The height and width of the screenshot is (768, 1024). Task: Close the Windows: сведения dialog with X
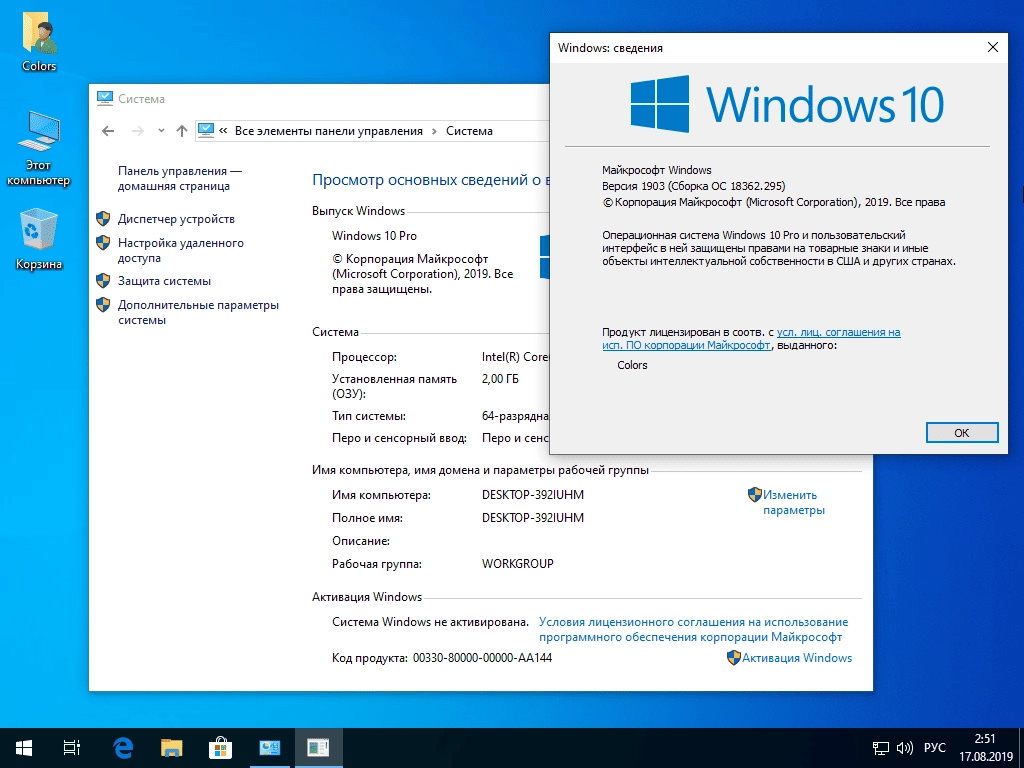pos(993,47)
